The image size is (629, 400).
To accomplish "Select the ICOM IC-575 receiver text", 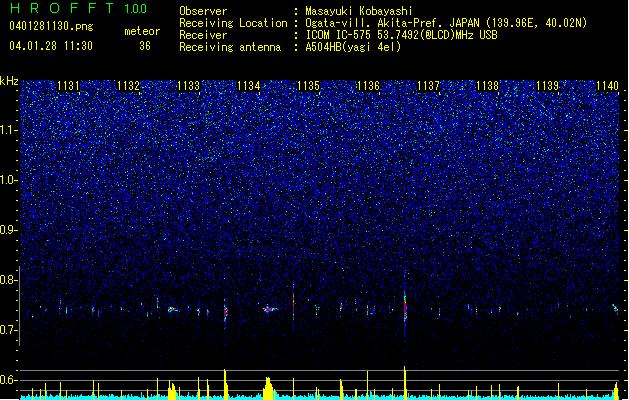I will click(401, 35).
